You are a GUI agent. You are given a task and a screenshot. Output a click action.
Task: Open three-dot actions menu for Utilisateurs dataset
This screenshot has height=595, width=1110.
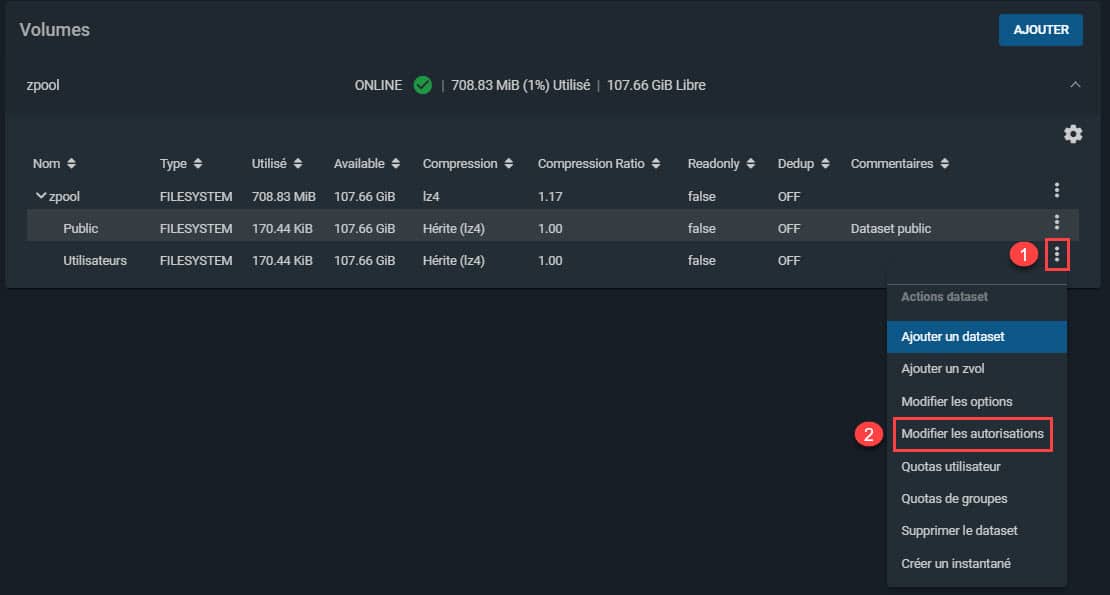pyautogui.click(x=1056, y=255)
